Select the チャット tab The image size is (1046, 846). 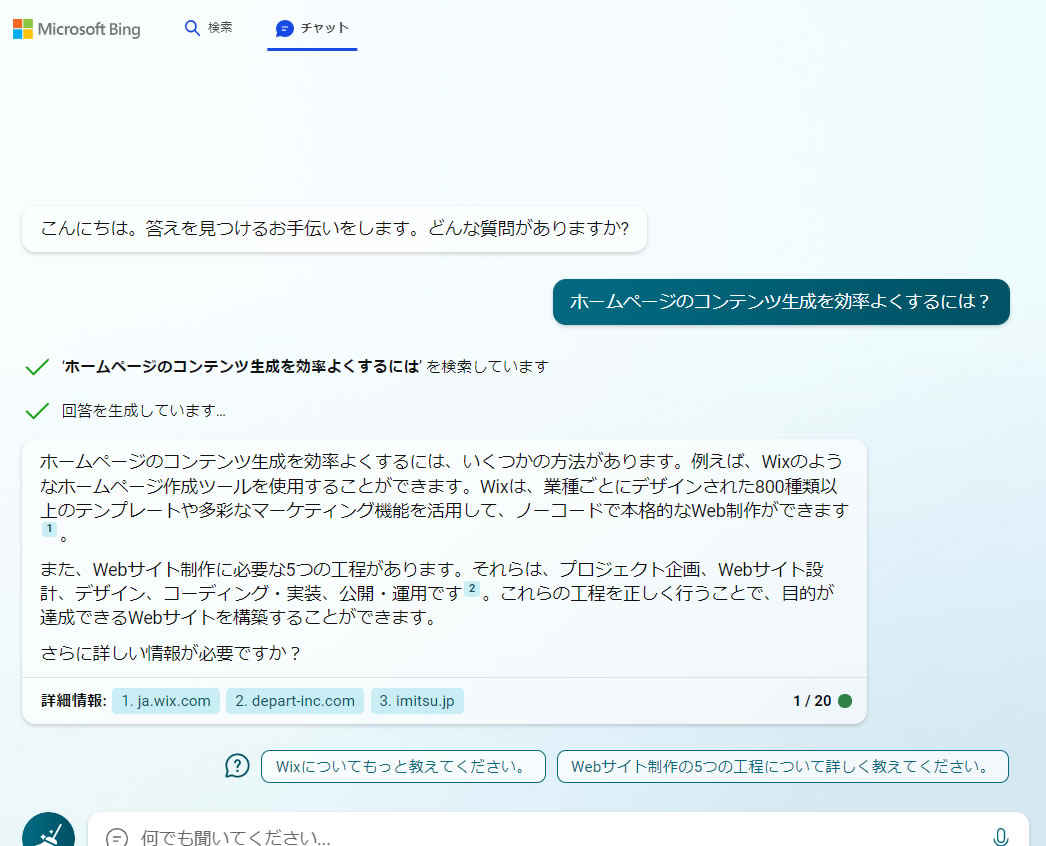point(312,28)
